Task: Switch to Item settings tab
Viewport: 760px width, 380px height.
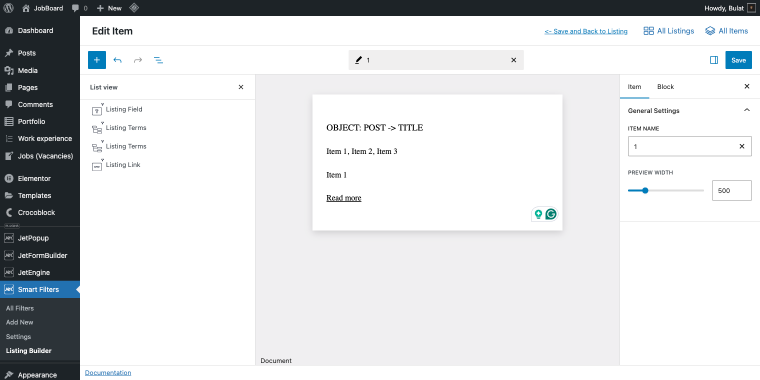Action: (634, 87)
